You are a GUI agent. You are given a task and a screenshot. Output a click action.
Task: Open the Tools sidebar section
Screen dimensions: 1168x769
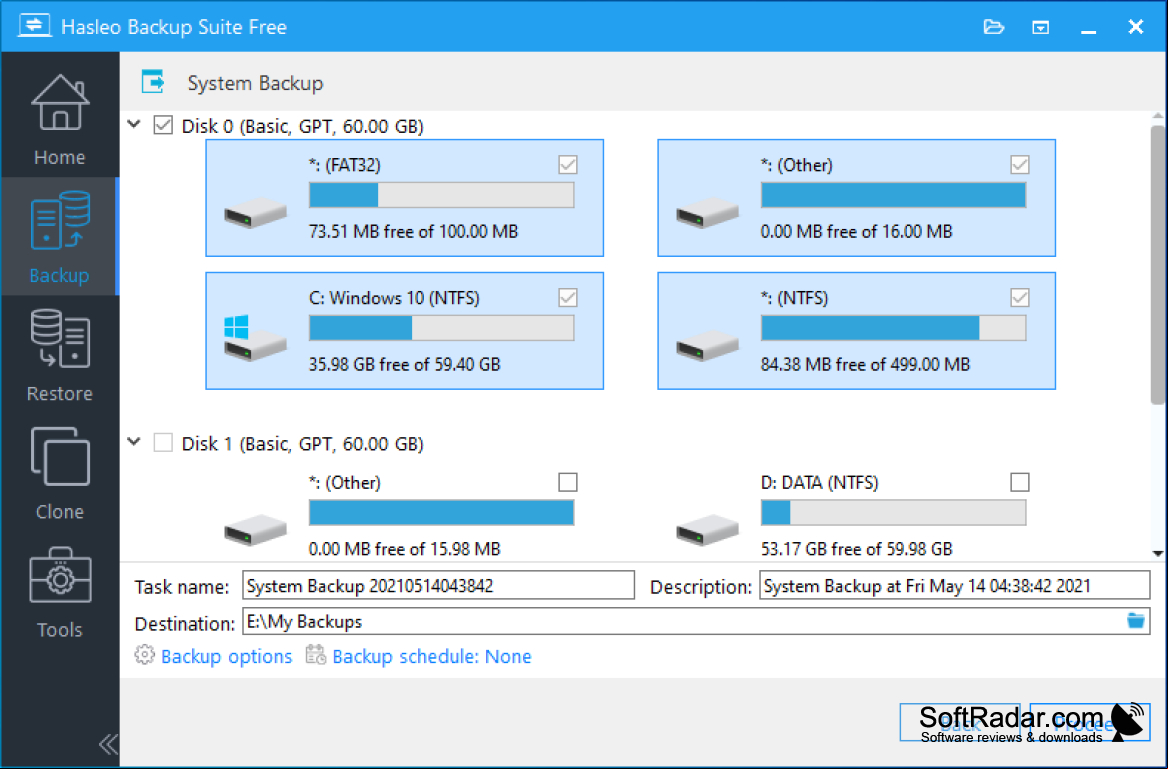[60, 592]
